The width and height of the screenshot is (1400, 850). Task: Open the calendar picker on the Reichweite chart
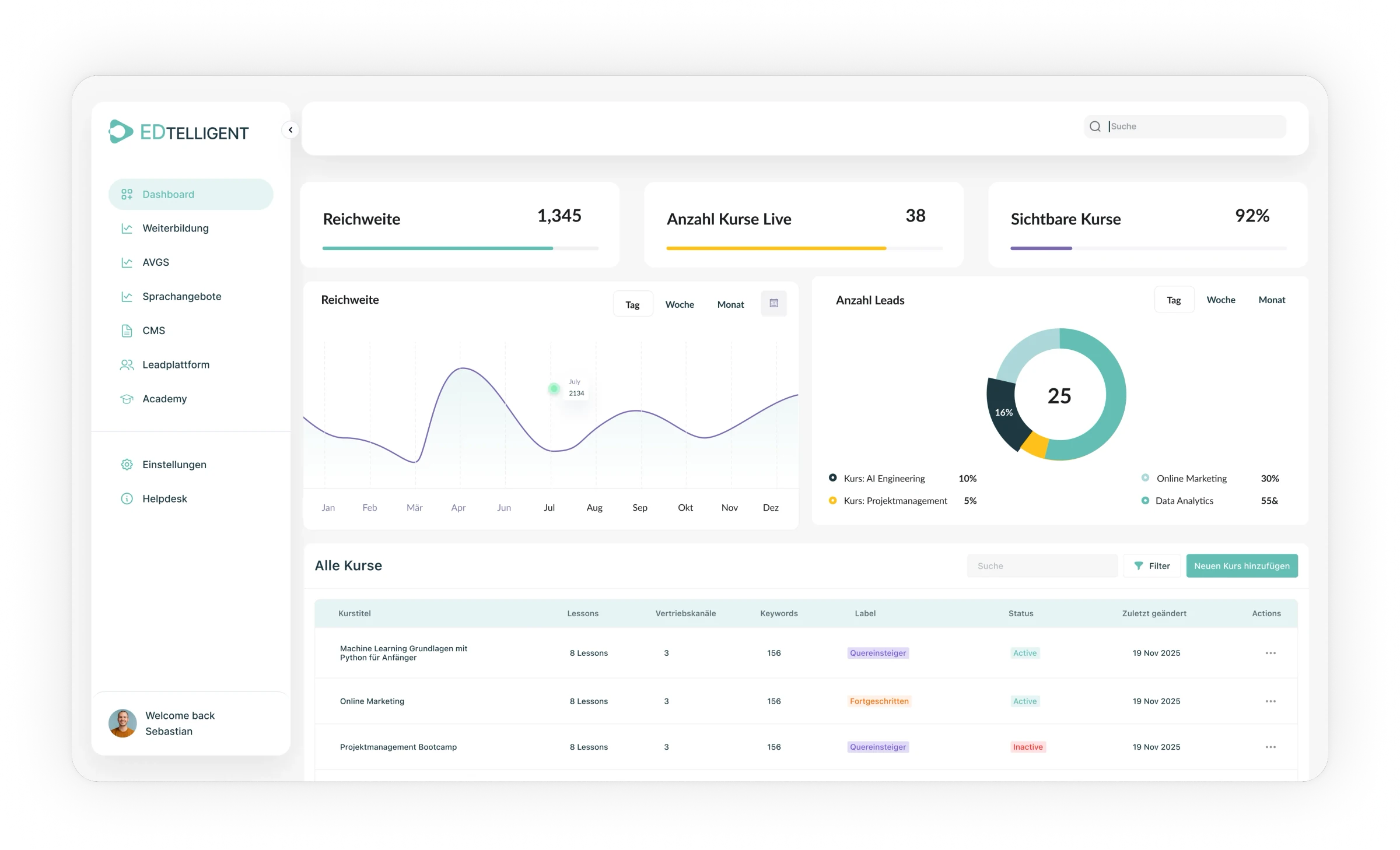[774, 303]
